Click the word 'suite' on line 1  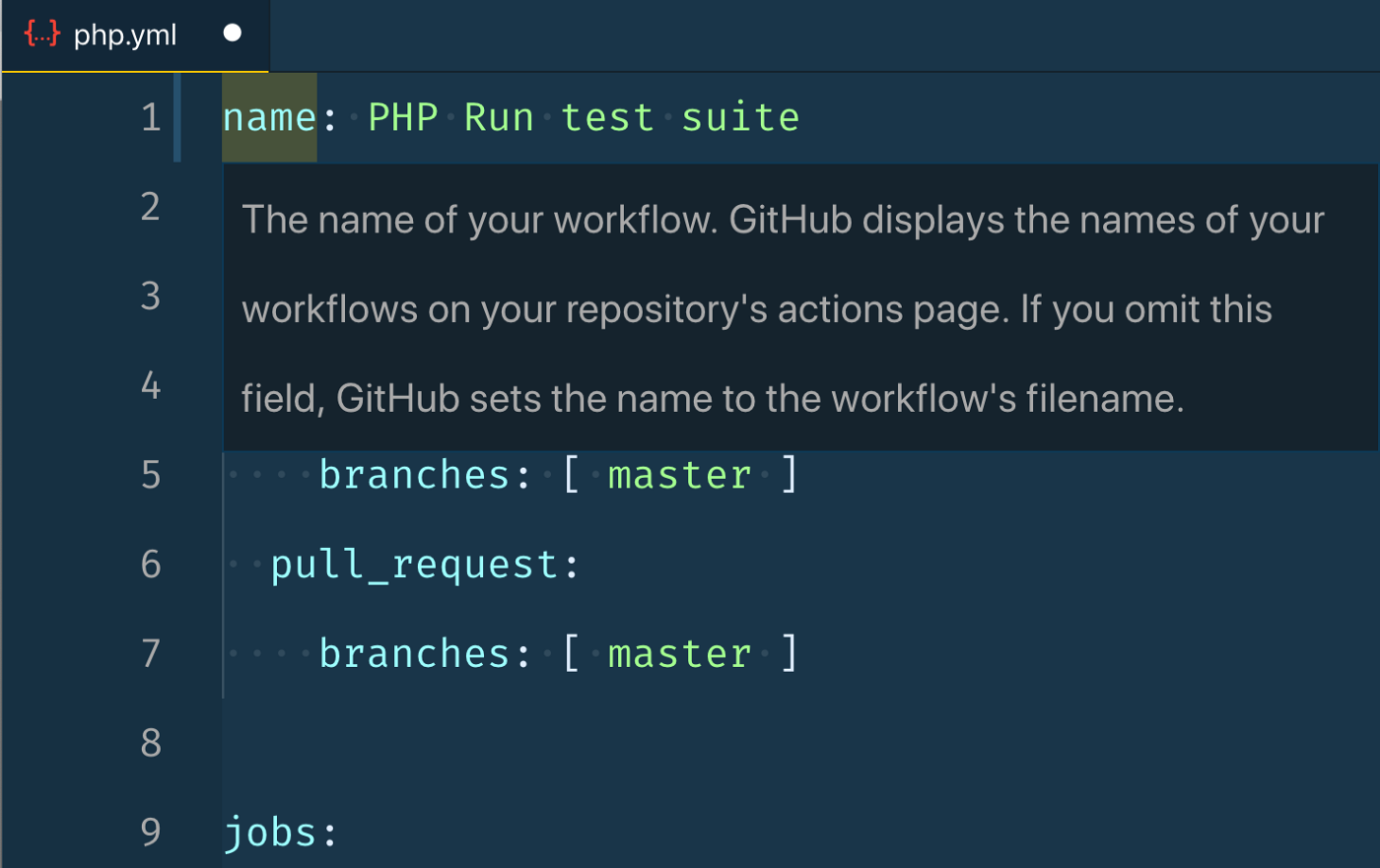pos(740,118)
